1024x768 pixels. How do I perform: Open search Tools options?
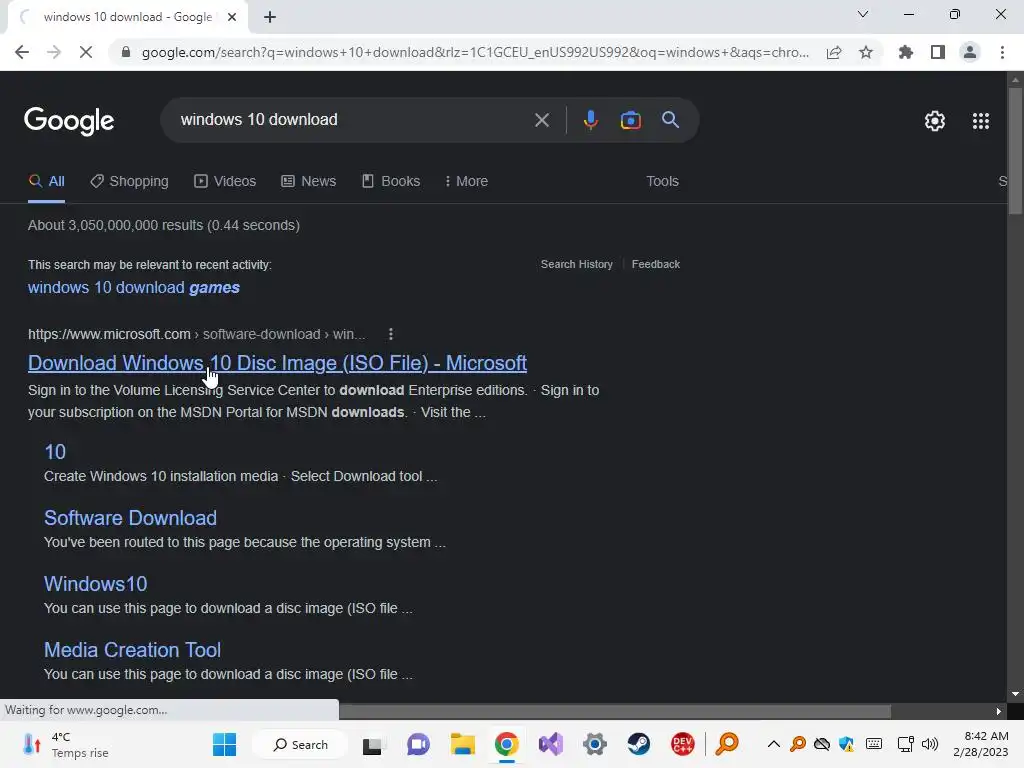(x=662, y=182)
